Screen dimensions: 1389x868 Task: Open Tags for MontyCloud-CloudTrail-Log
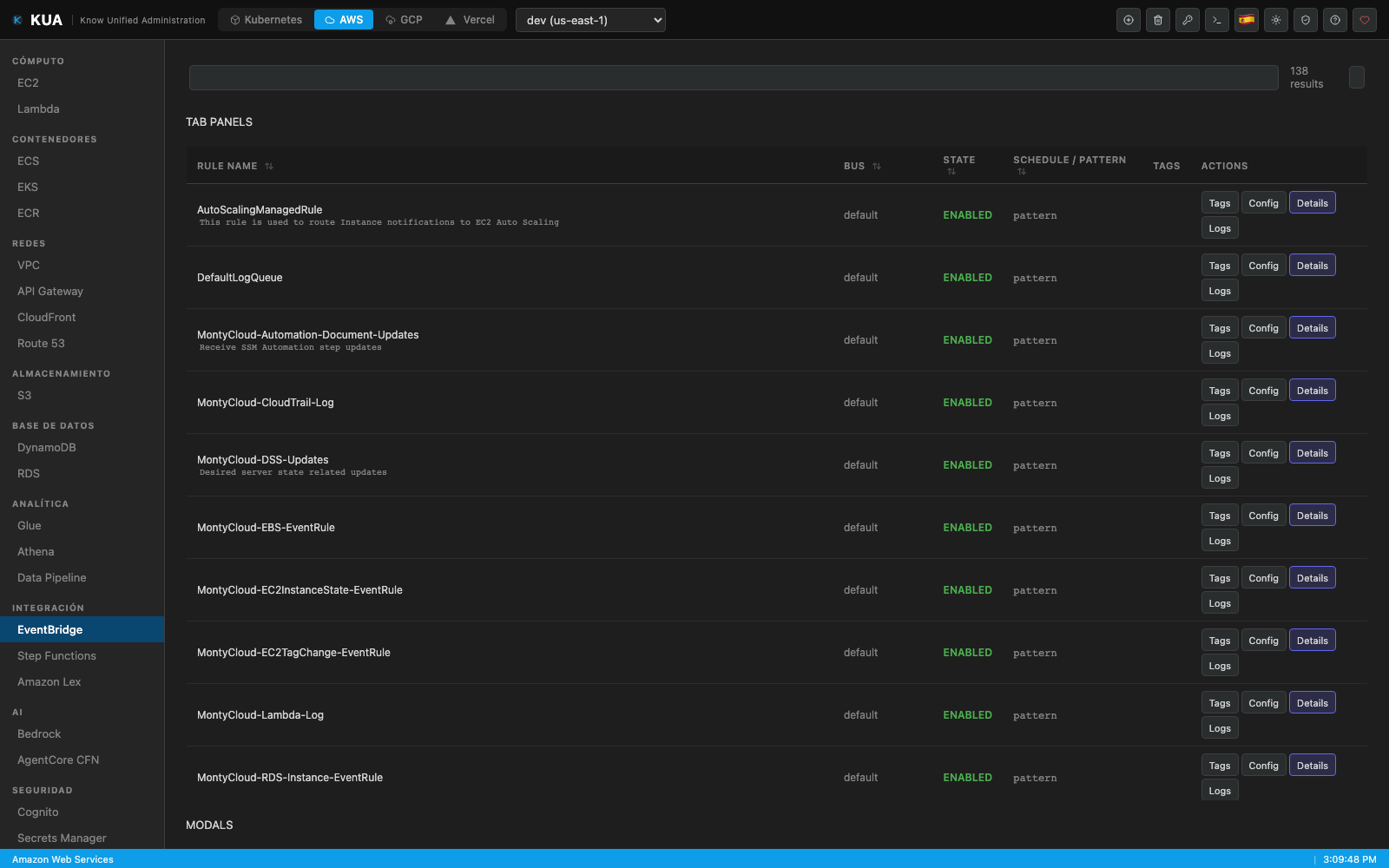point(1220,391)
